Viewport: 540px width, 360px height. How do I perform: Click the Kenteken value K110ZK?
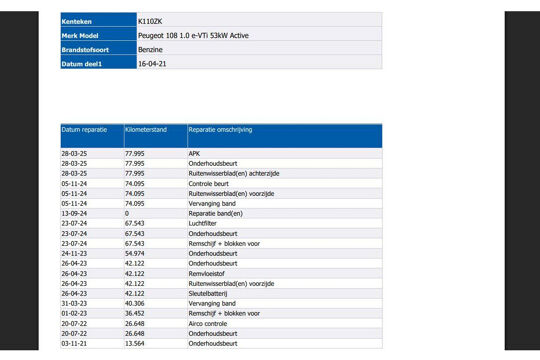point(150,21)
